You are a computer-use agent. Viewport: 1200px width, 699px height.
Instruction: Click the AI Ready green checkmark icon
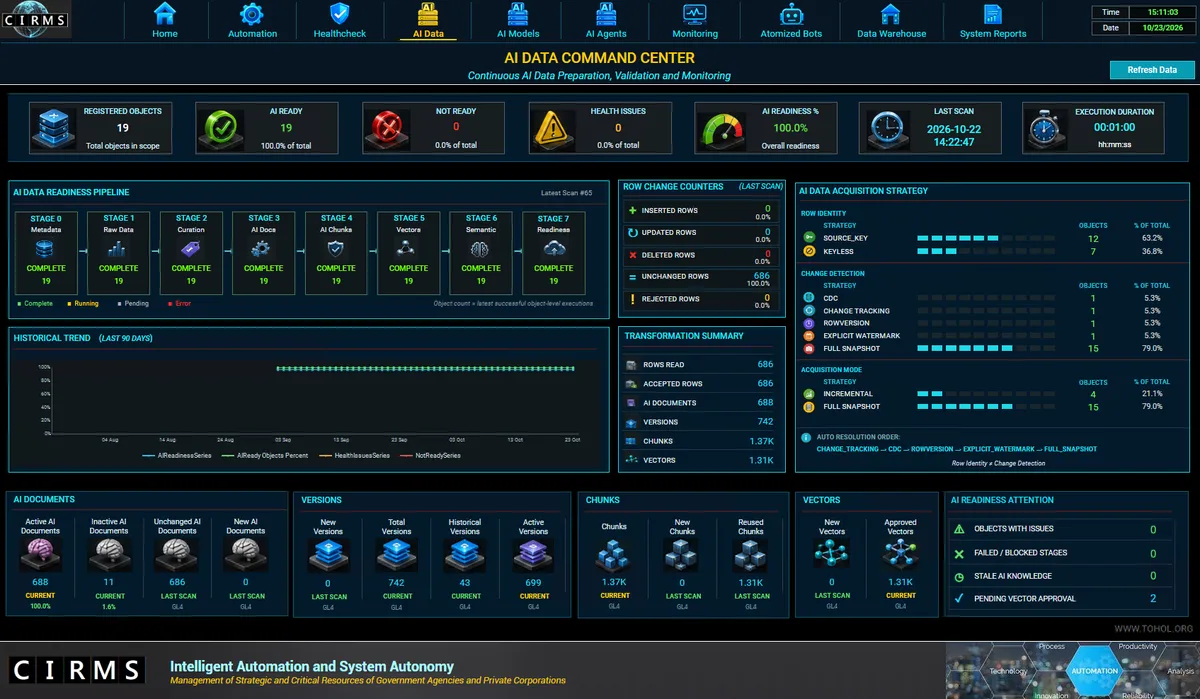point(219,128)
